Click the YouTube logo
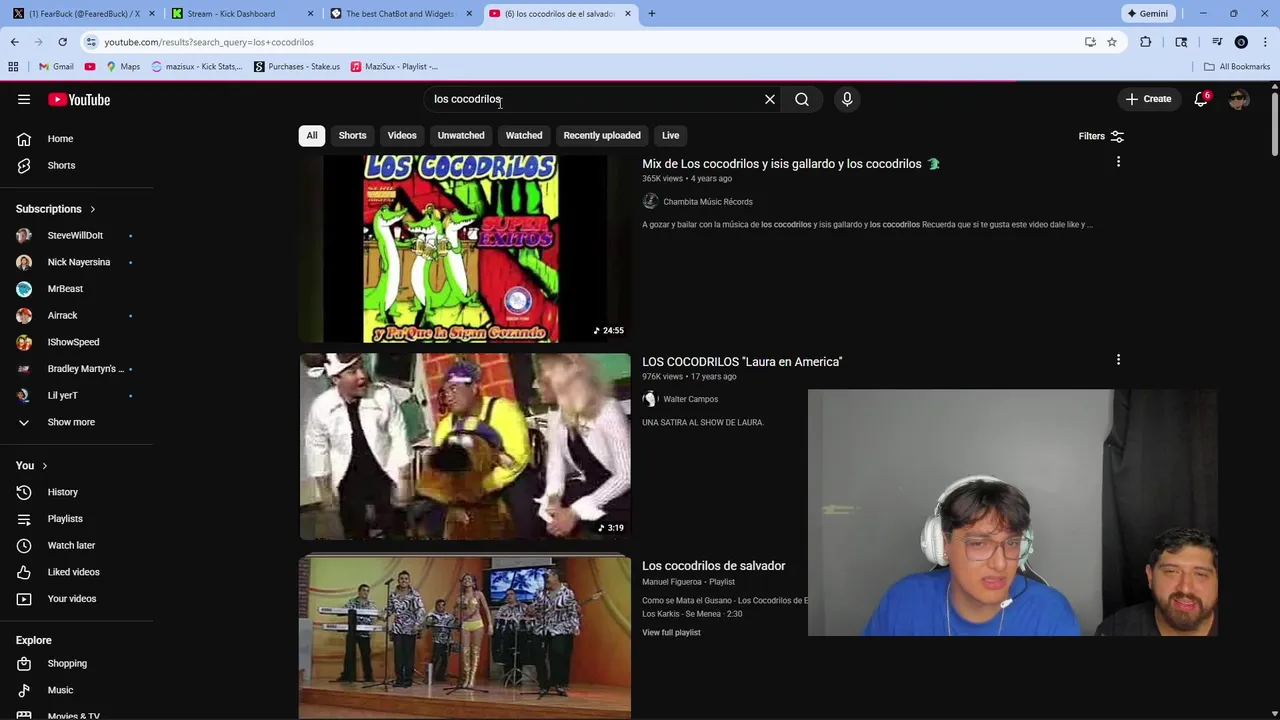The image size is (1280, 720). (x=79, y=99)
